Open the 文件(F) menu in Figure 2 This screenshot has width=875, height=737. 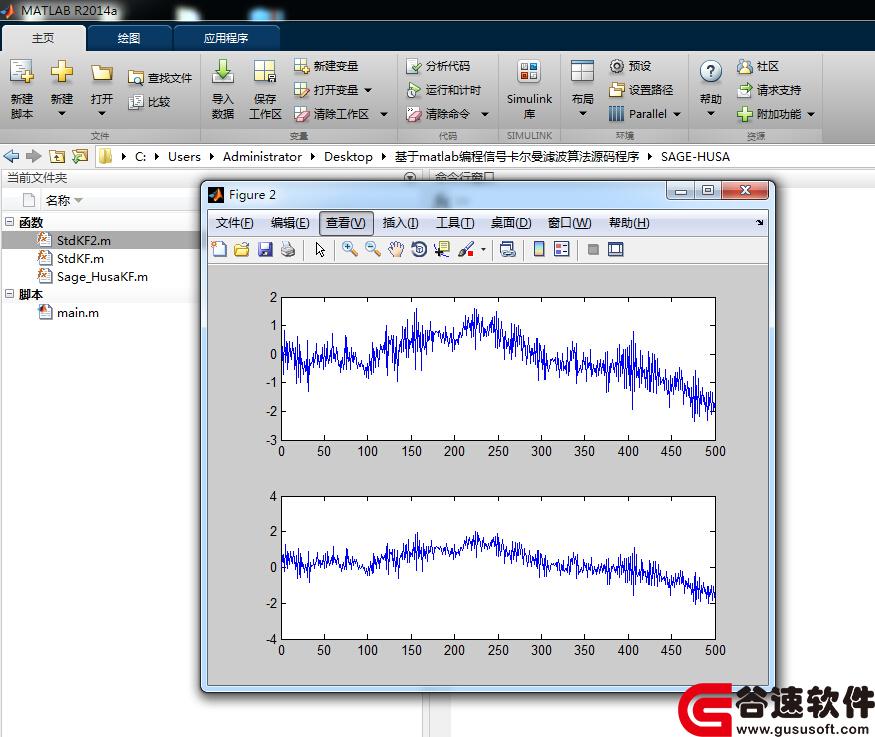point(234,223)
